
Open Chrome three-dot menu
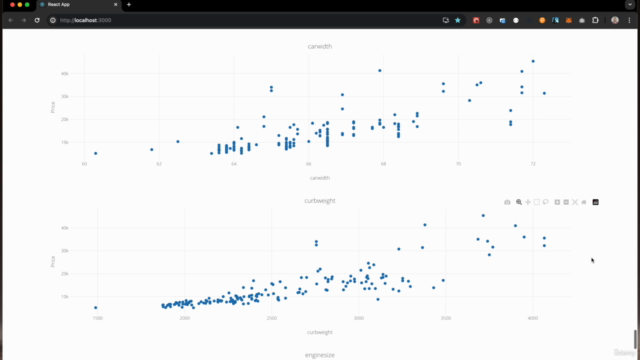click(x=629, y=20)
